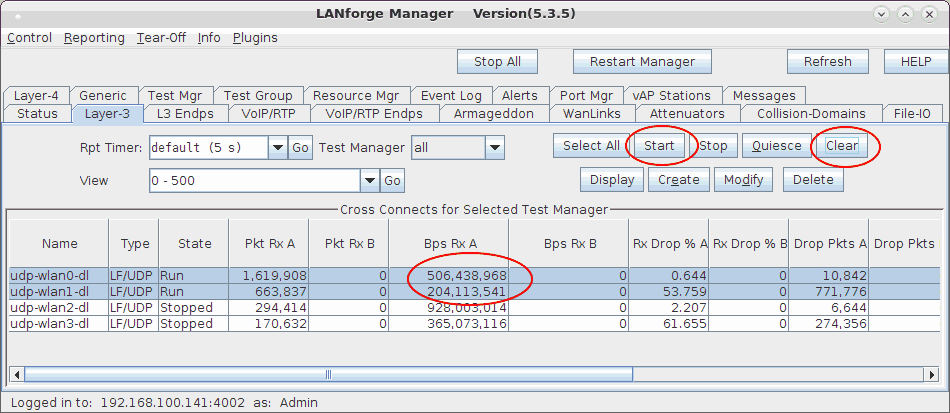Switch to the File-IO tab

tap(911, 114)
